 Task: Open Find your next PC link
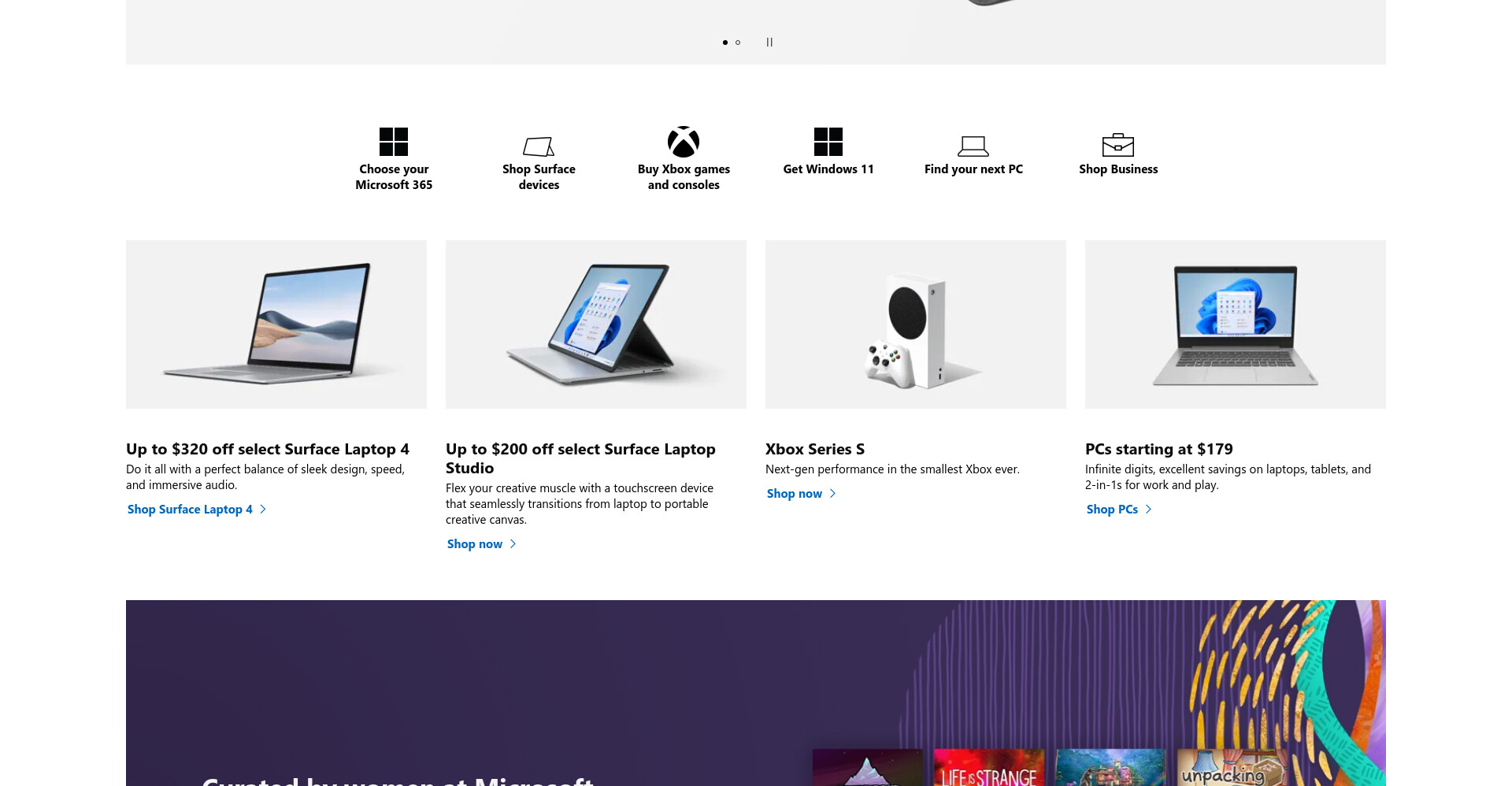point(973,169)
